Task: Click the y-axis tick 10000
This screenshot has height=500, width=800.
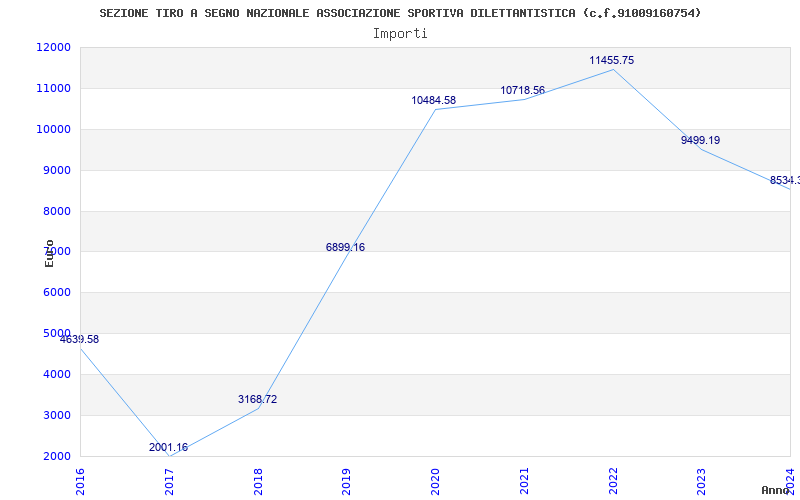Action: click(53, 129)
